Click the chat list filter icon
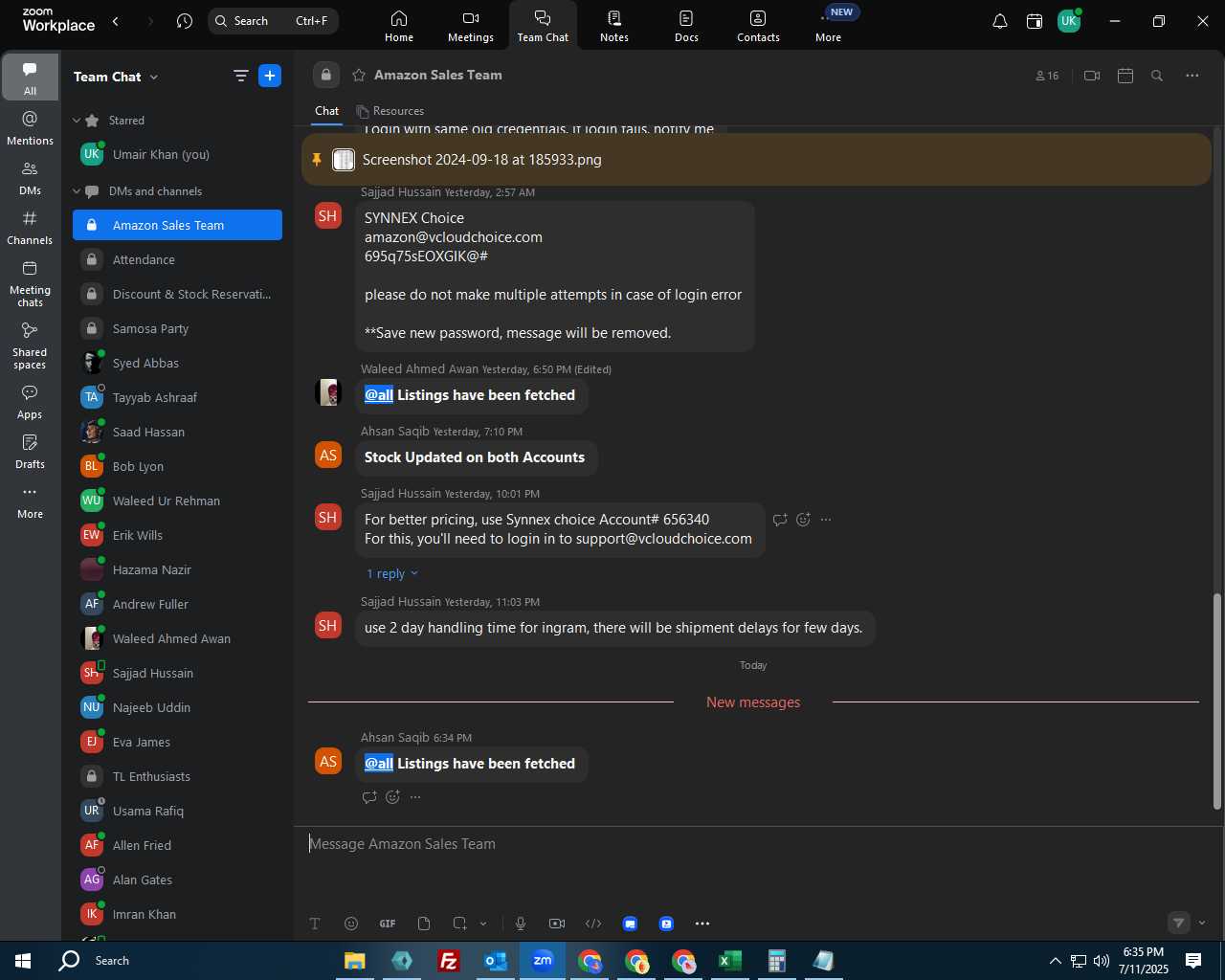Screen dimensions: 1225x980 pyautogui.click(x=240, y=77)
